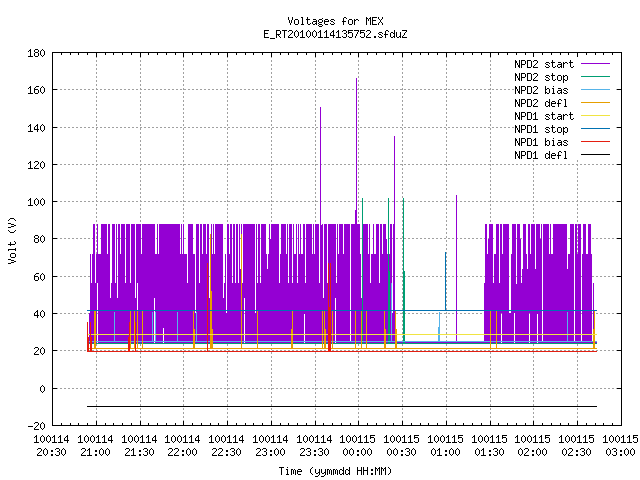The image size is (640, 480).
Task: Click the y-axis tick value 40
Action: pos(39,314)
